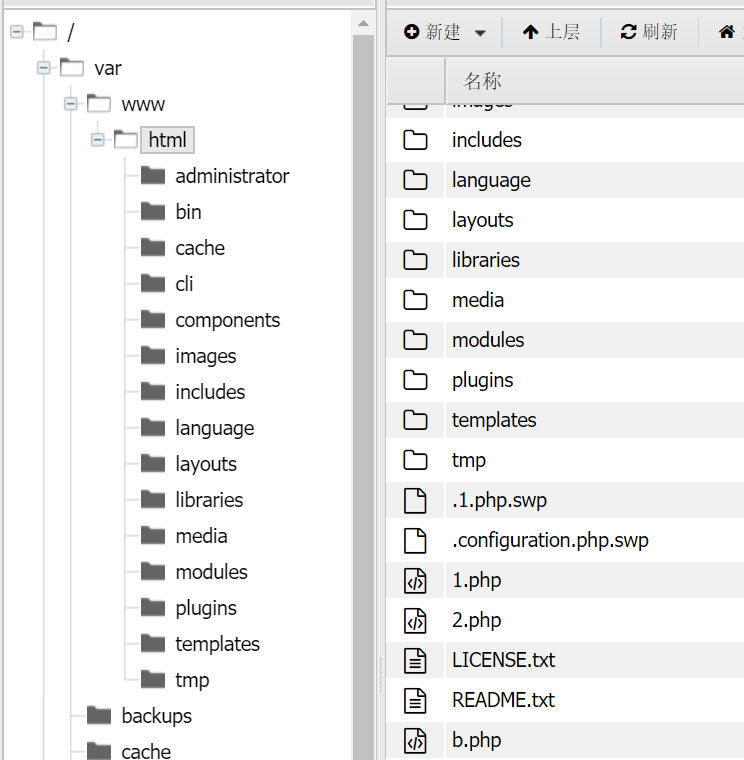Select the 1.php file name

(x=476, y=581)
